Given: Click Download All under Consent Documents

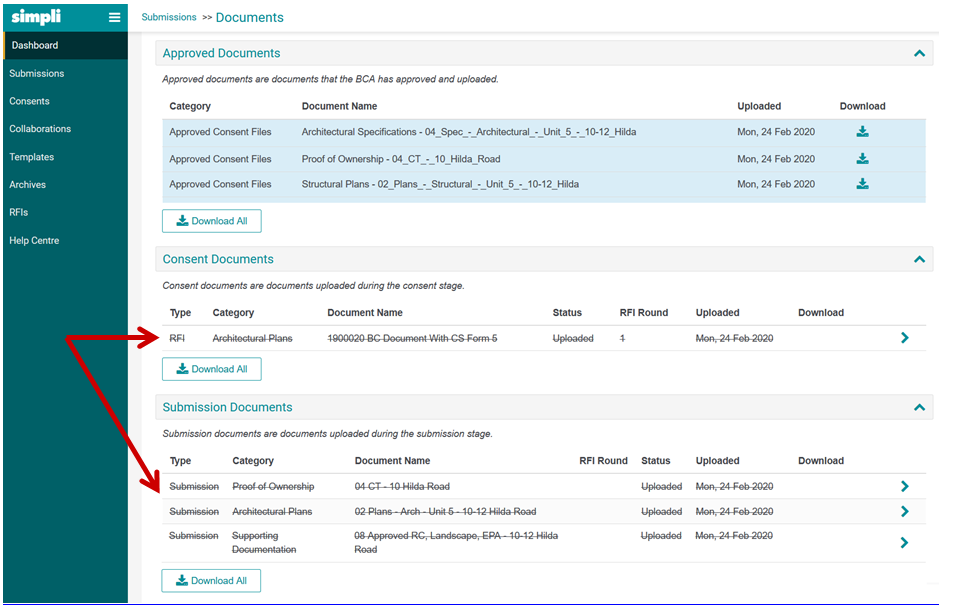Looking at the screenshot, I should (212, 369).
